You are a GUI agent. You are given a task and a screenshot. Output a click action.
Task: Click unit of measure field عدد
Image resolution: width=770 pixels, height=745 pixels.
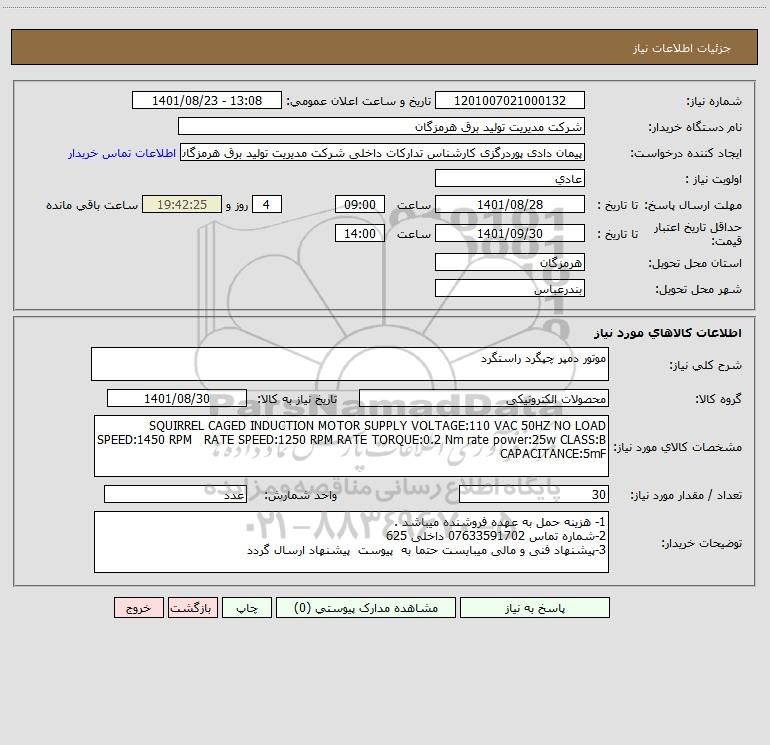(175, 494)
